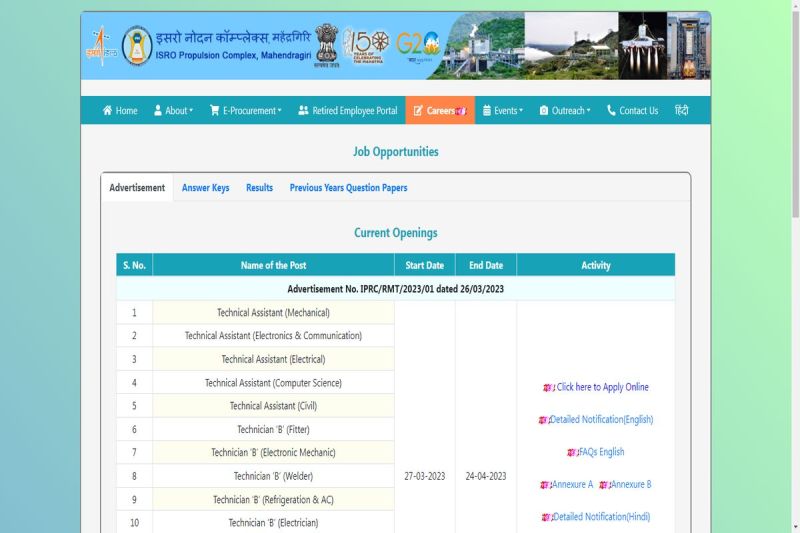Switch site language to Hindi
Screen dimensions: 800x533
point(681,111)
